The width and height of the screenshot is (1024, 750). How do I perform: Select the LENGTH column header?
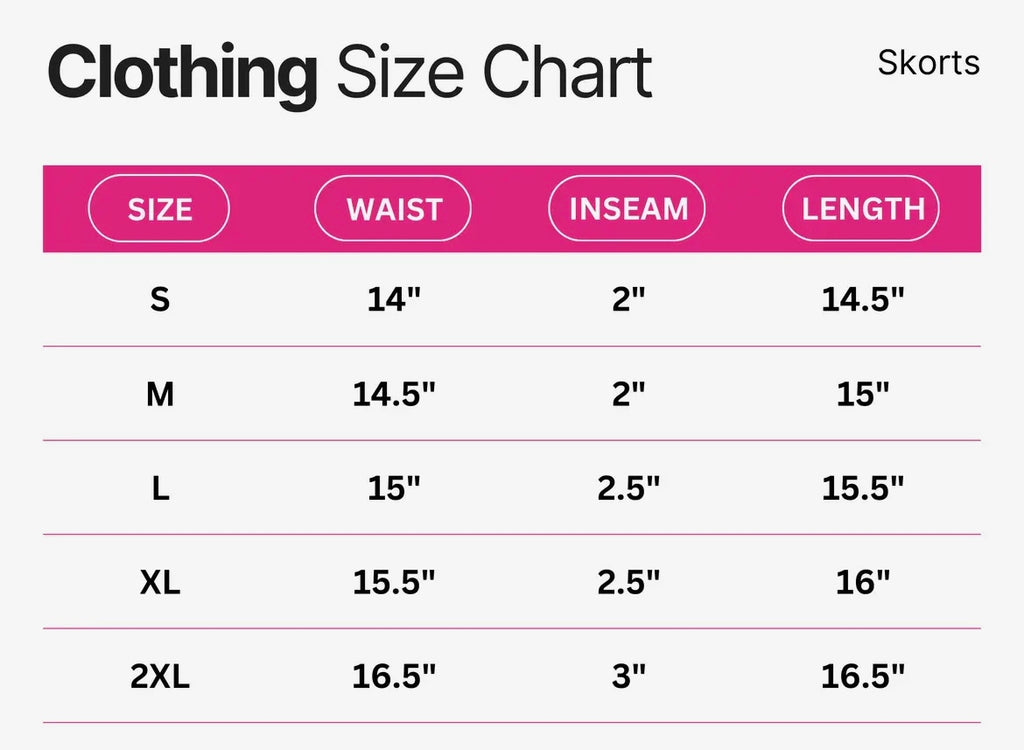point(862,209)
